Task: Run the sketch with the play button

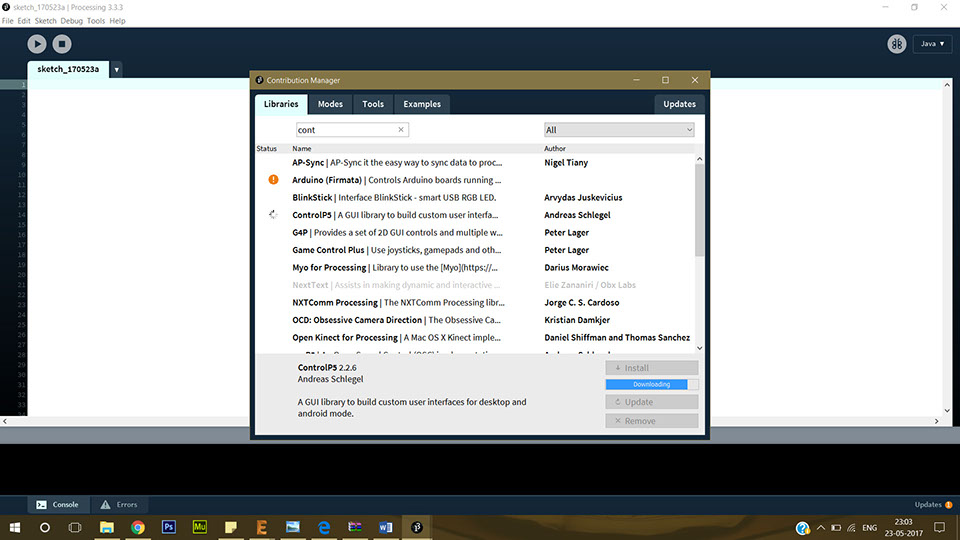Action: [37, 43]
